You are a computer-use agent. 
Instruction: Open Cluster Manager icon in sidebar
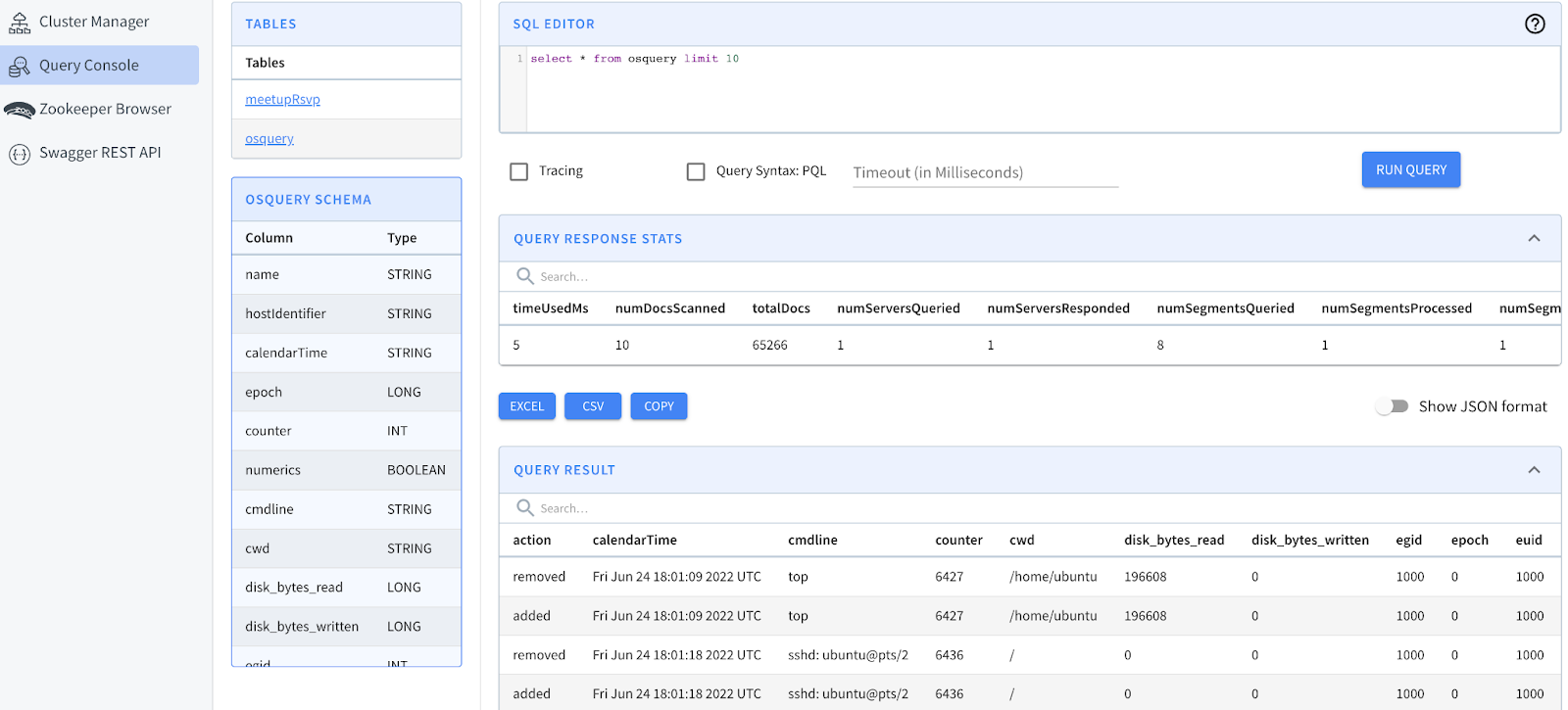tap(20, 23)
